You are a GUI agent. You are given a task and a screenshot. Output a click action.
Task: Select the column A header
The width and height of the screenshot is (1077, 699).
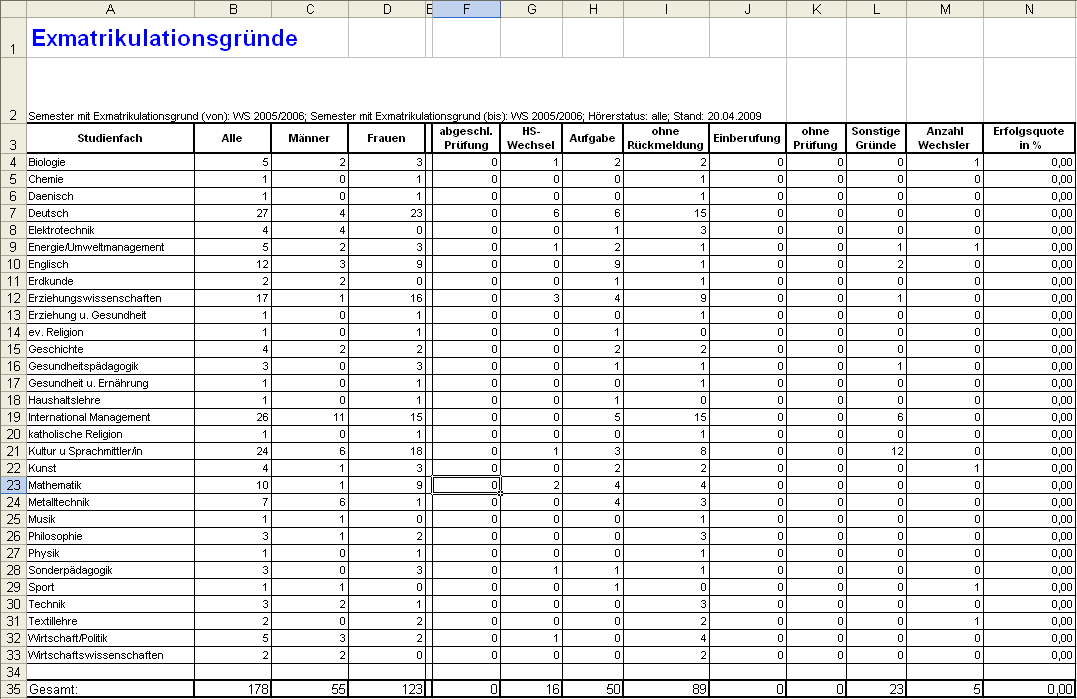[x=110, y=9]
